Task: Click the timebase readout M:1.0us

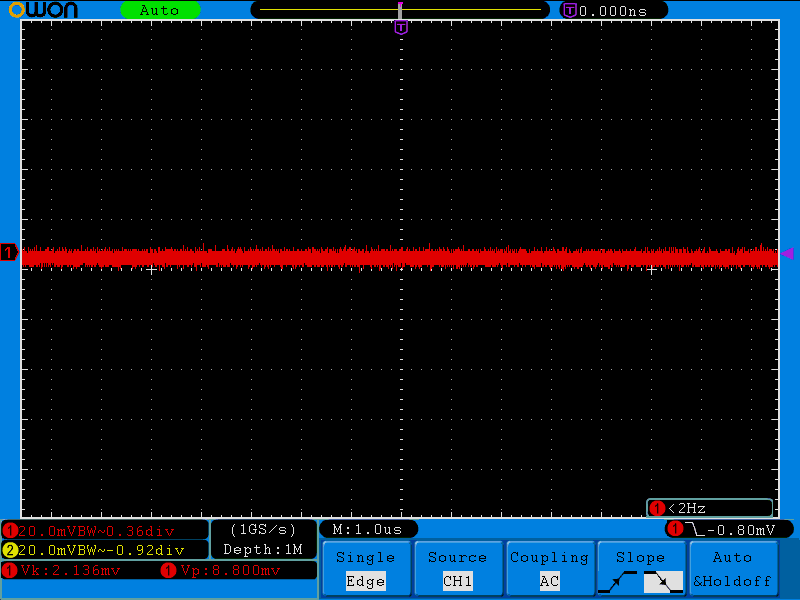Action: click(367, 529)
